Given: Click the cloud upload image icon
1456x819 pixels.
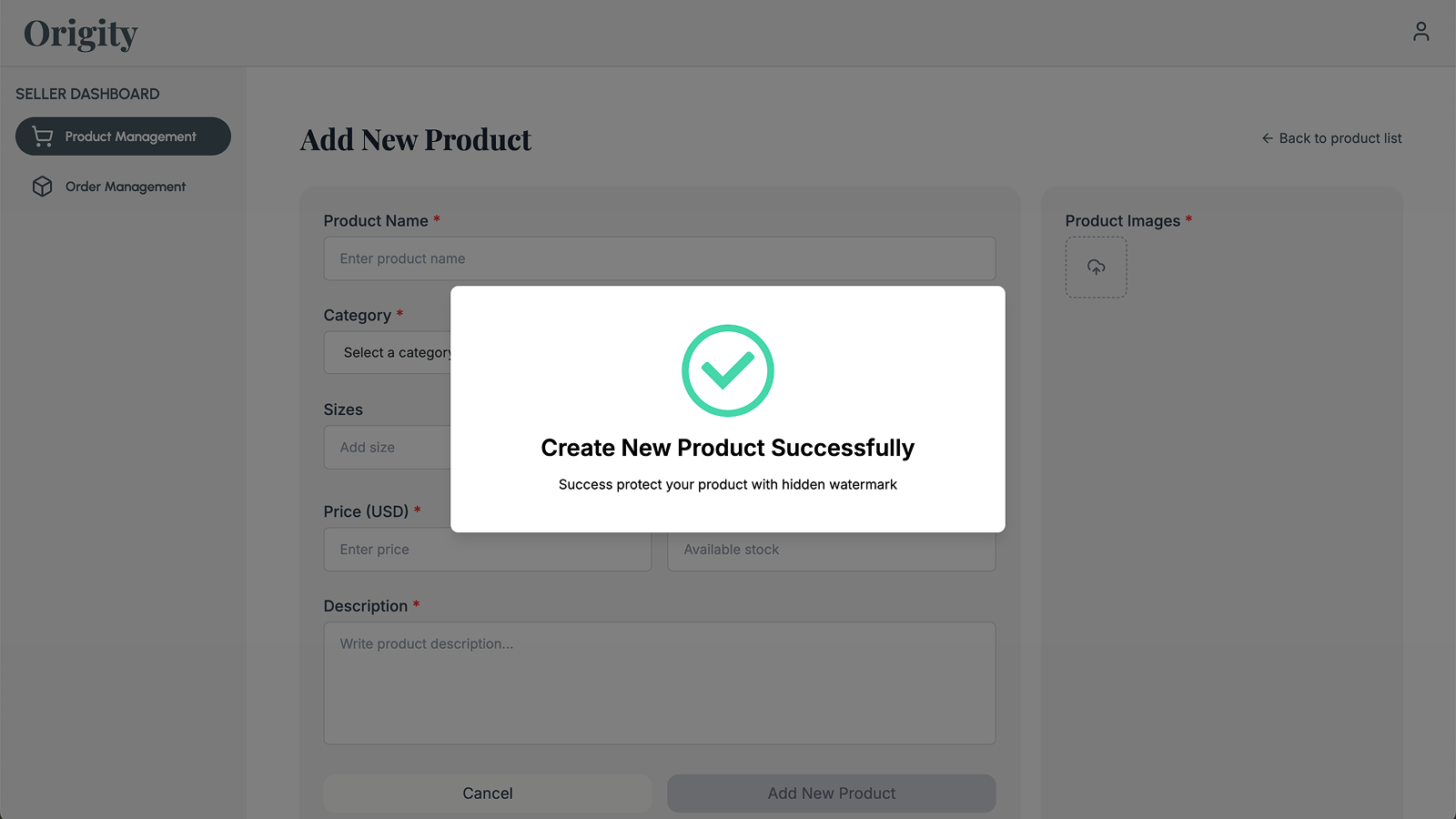Looking at the screenshot, I should pos(1096,268).
